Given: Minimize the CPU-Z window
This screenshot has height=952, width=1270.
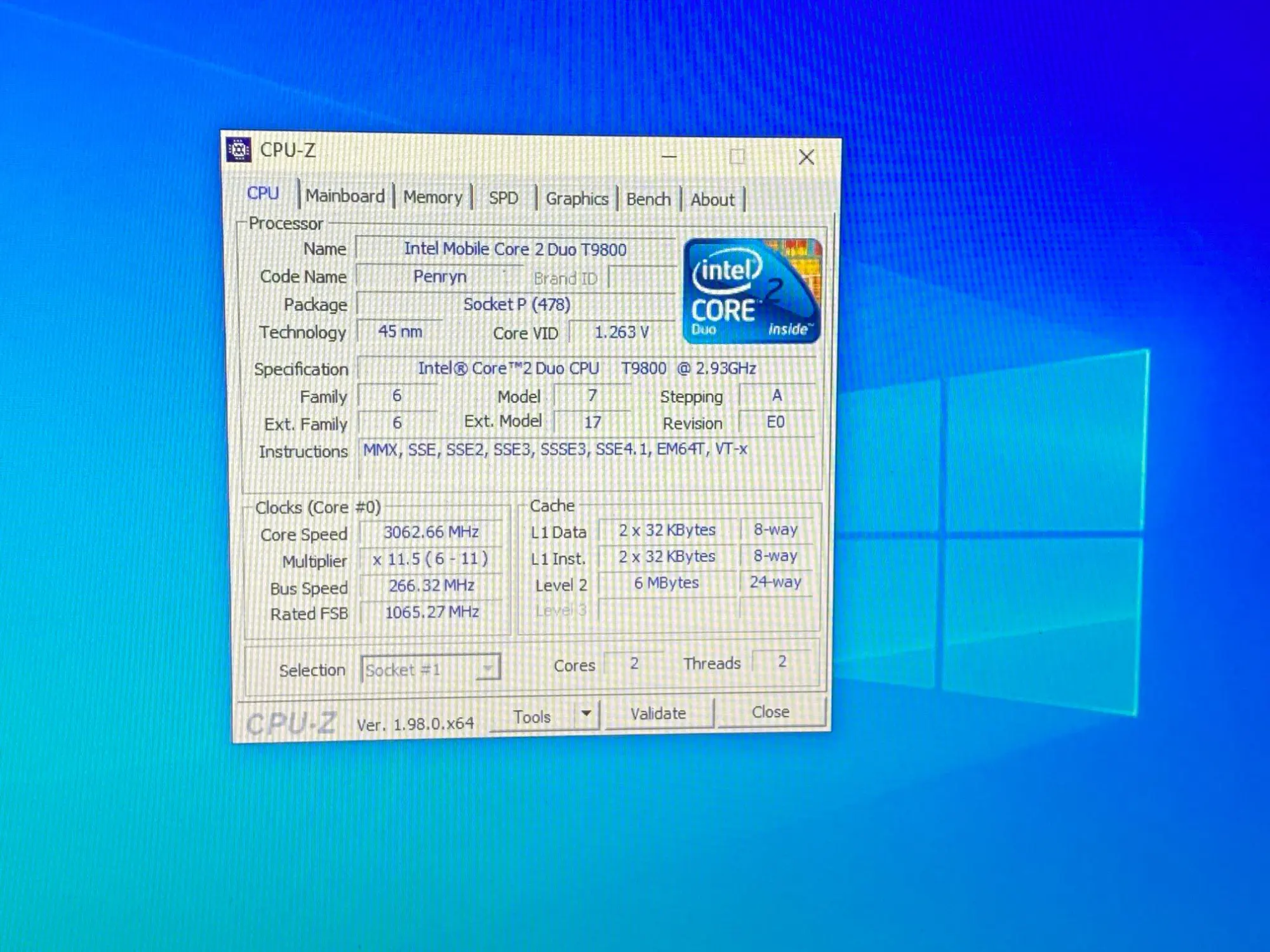Looking at the screenshot, I should pos(669,155).
